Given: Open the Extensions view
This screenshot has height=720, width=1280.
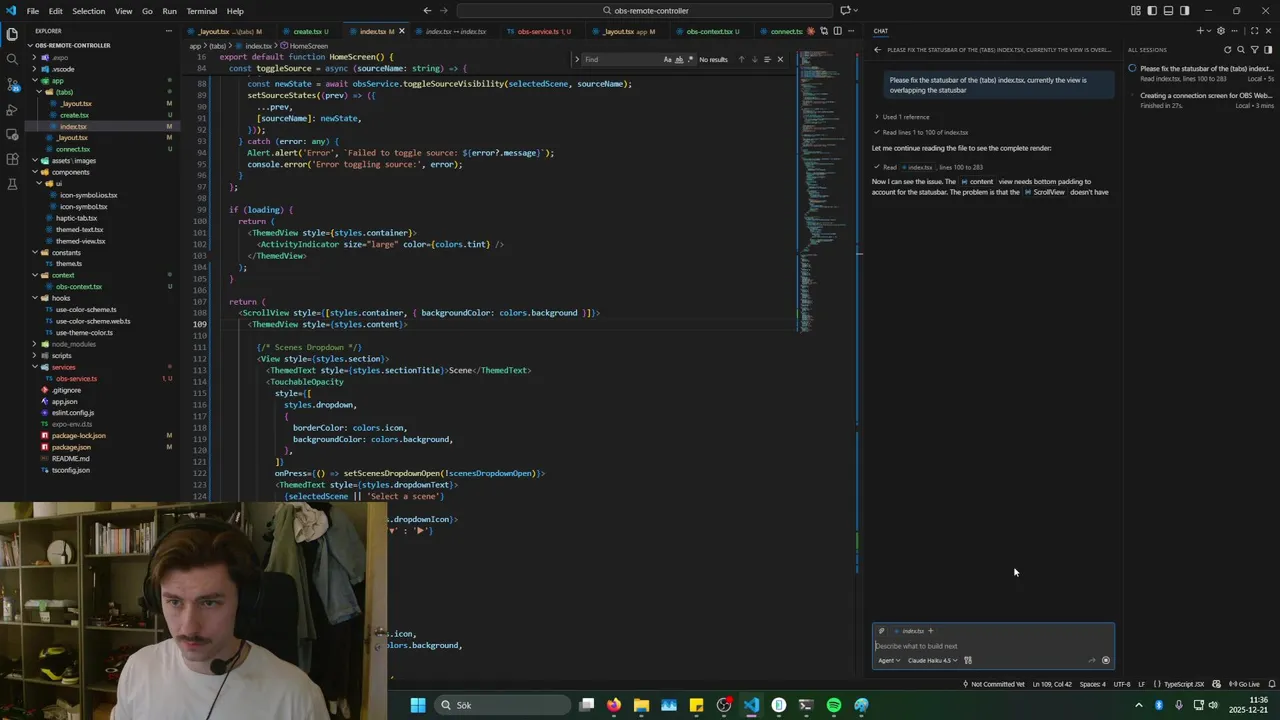Looking at the screenshot, I should tap(12, 159).
